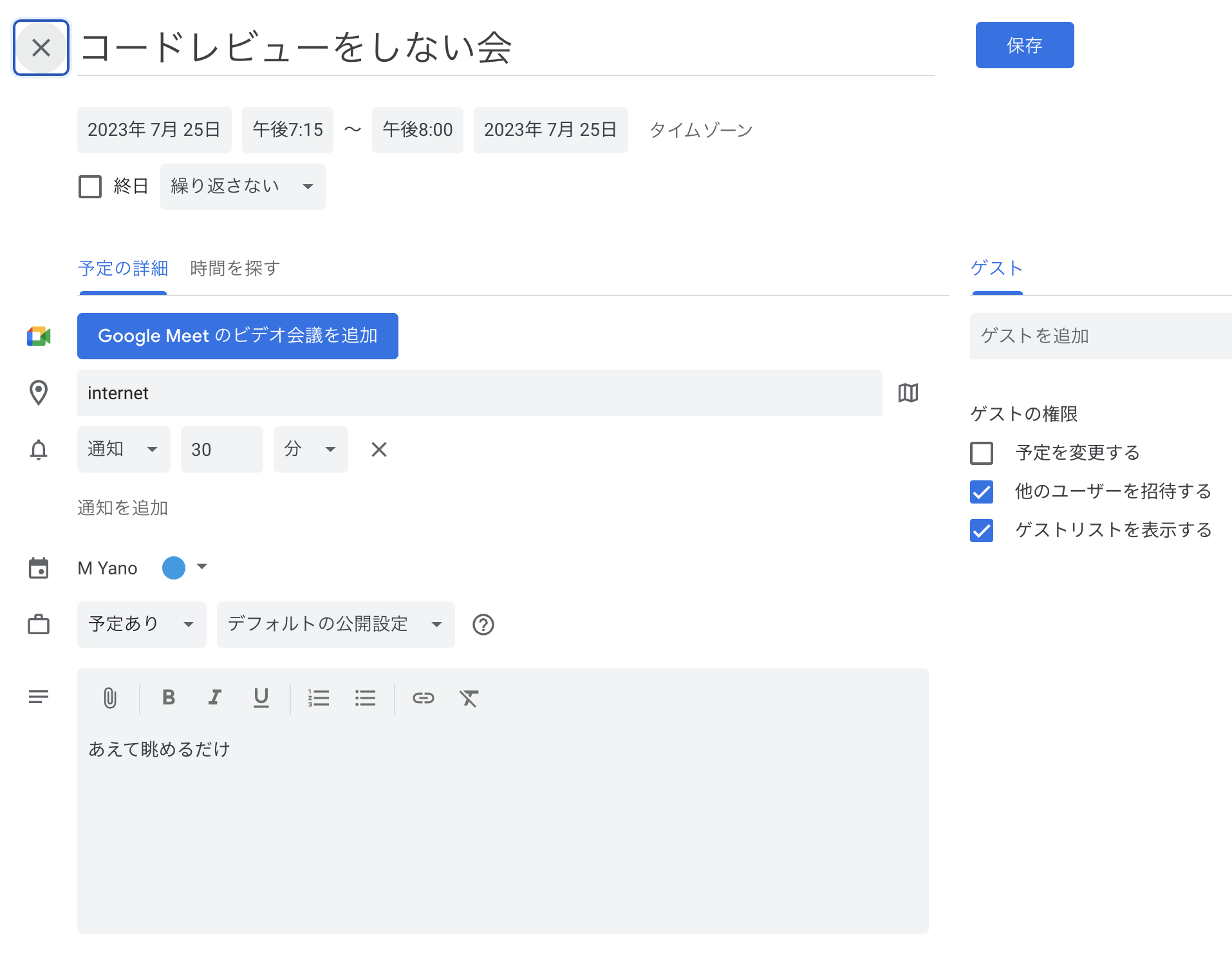
Task: Click the M Yano calendar name
Action: click(107, 568)
